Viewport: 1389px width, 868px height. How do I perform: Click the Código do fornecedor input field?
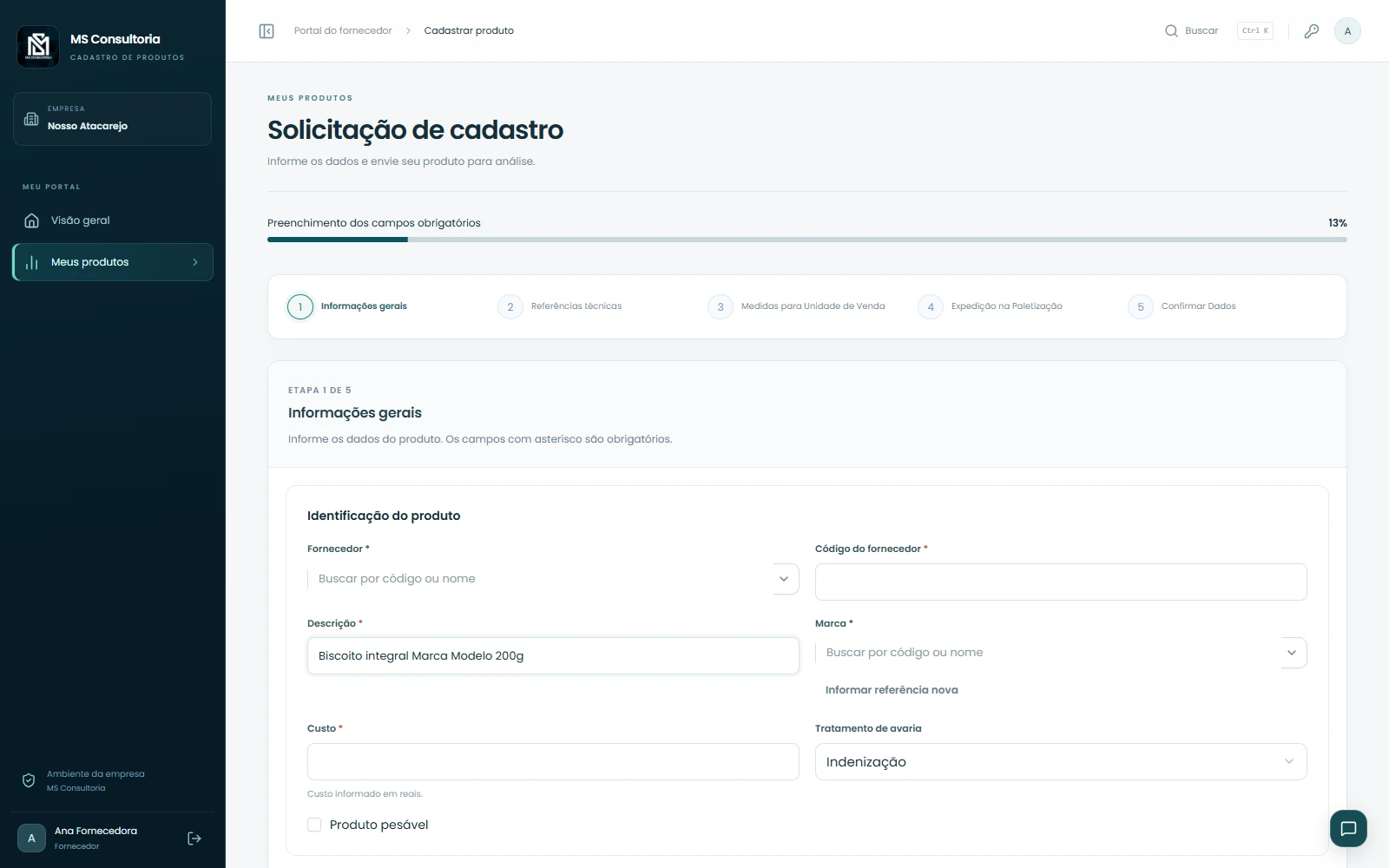1061,582
